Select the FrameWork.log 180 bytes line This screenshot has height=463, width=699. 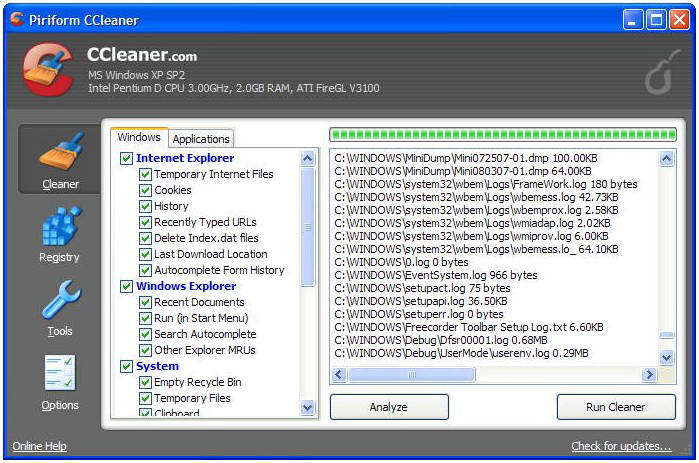pos(486,184)
